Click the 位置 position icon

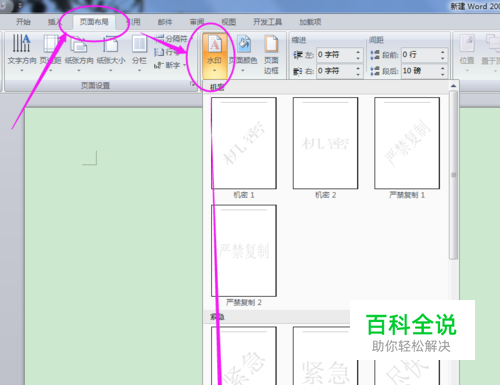click(467, 43)
